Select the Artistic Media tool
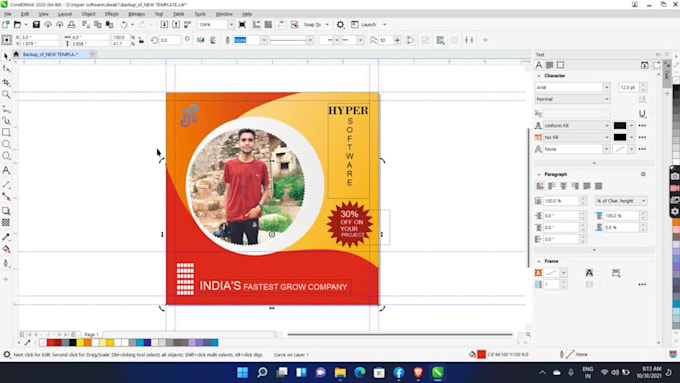Screen dimensions: 680x383 click(6, 120)
